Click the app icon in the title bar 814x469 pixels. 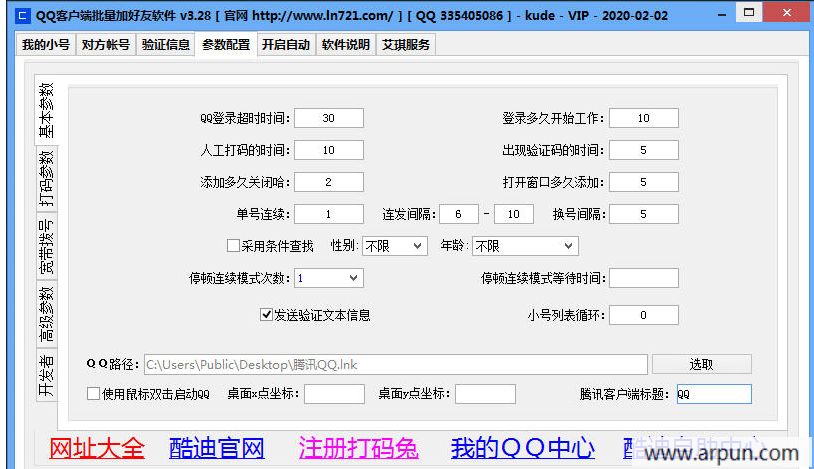pyautogui.click(x=22, y=15)
